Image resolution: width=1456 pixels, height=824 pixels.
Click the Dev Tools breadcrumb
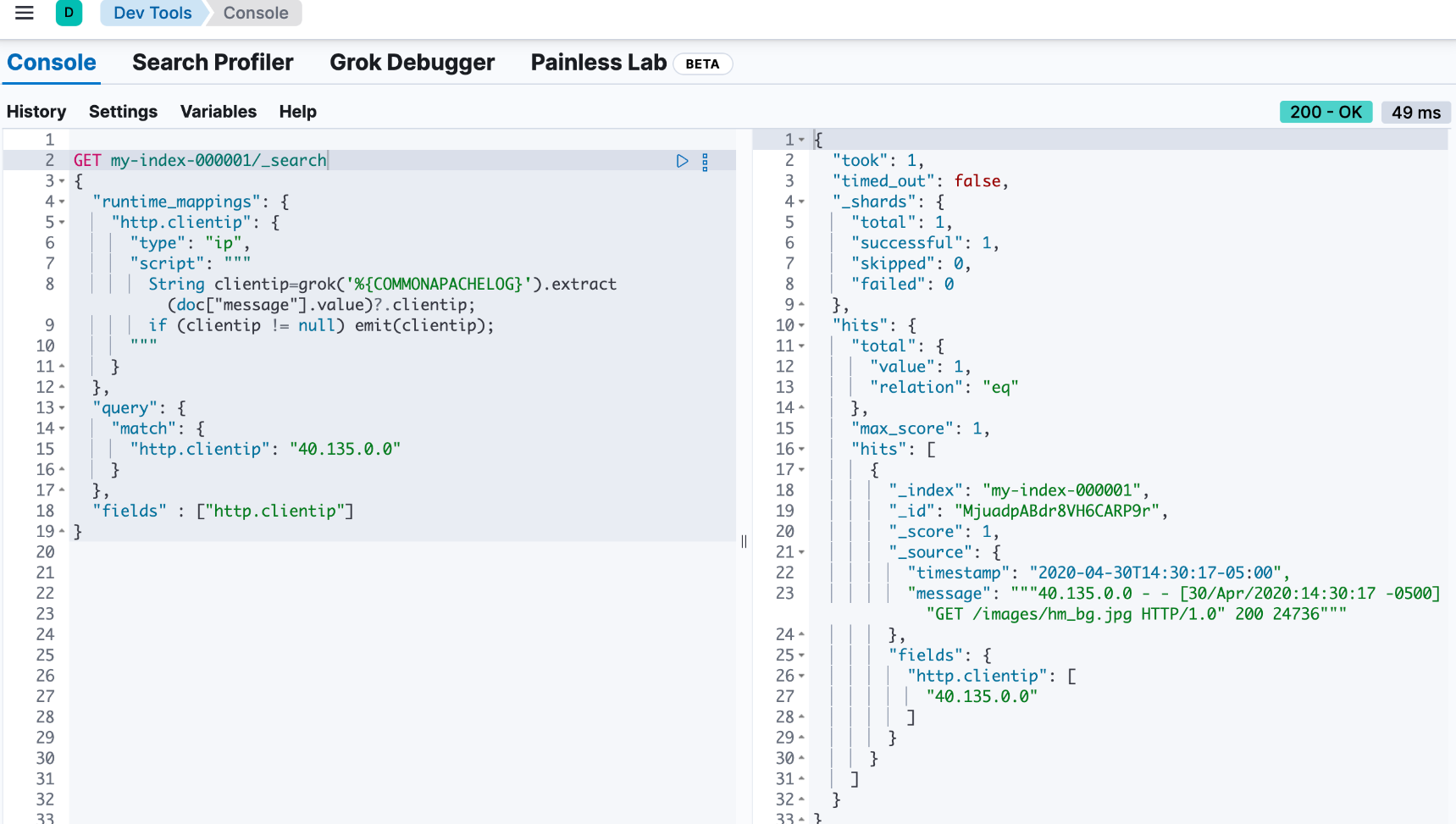click(x=152, y=13)
